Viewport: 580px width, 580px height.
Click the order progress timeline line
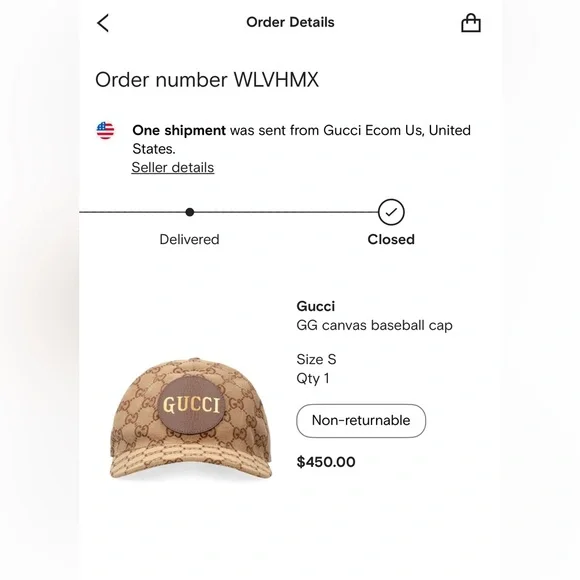point(229,212)
